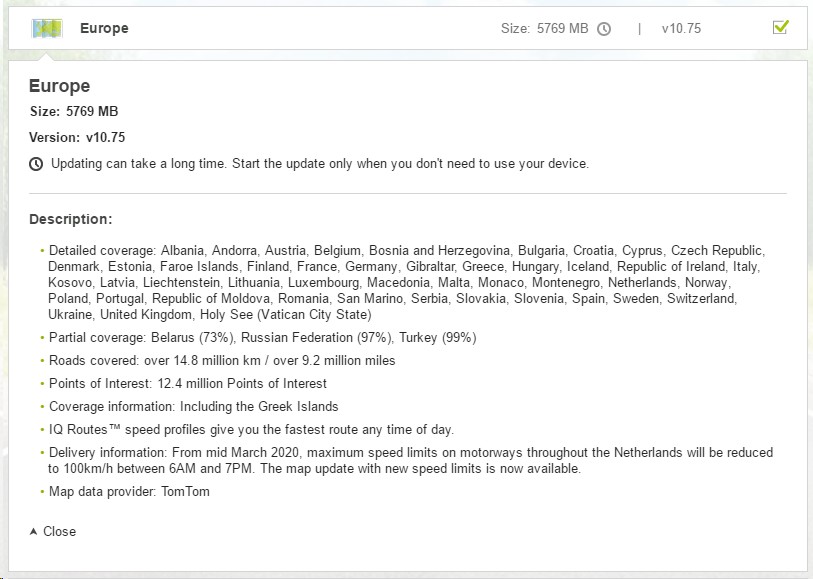Viewport: 813px width, 579px height.
Task: Click the Description: heading
Action: pos(71,219)
